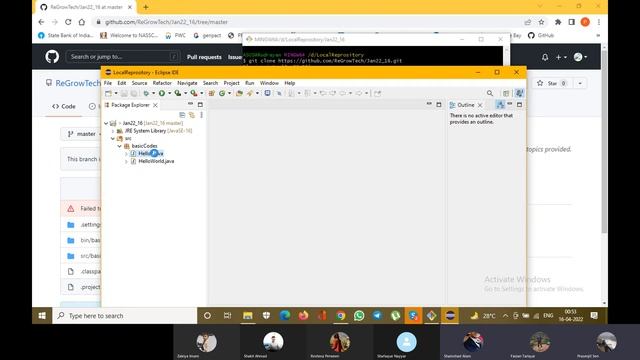Select the GitHub Code tab
The height and width of the screenshot is (360, 640).
[64, 107]
